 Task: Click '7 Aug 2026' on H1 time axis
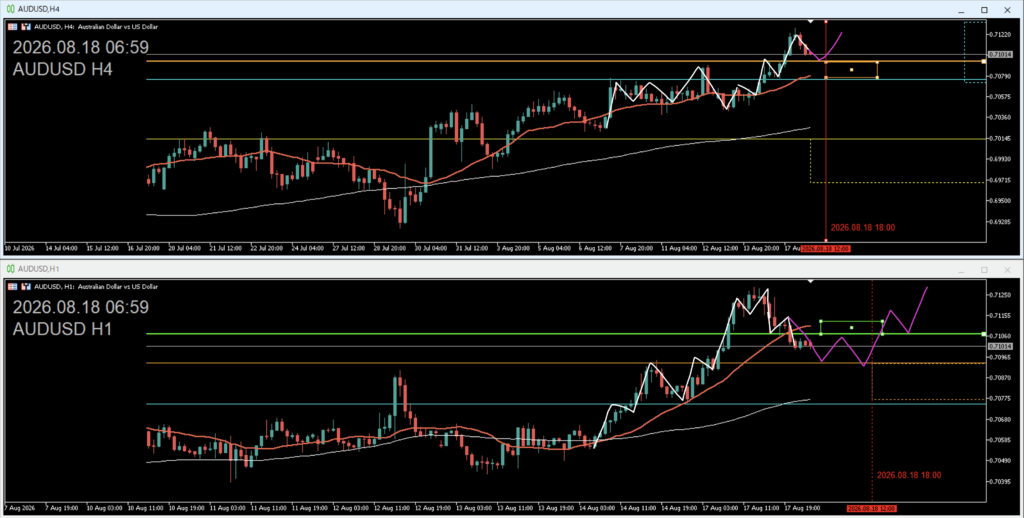pyautogui.click(x=18, y=508)
